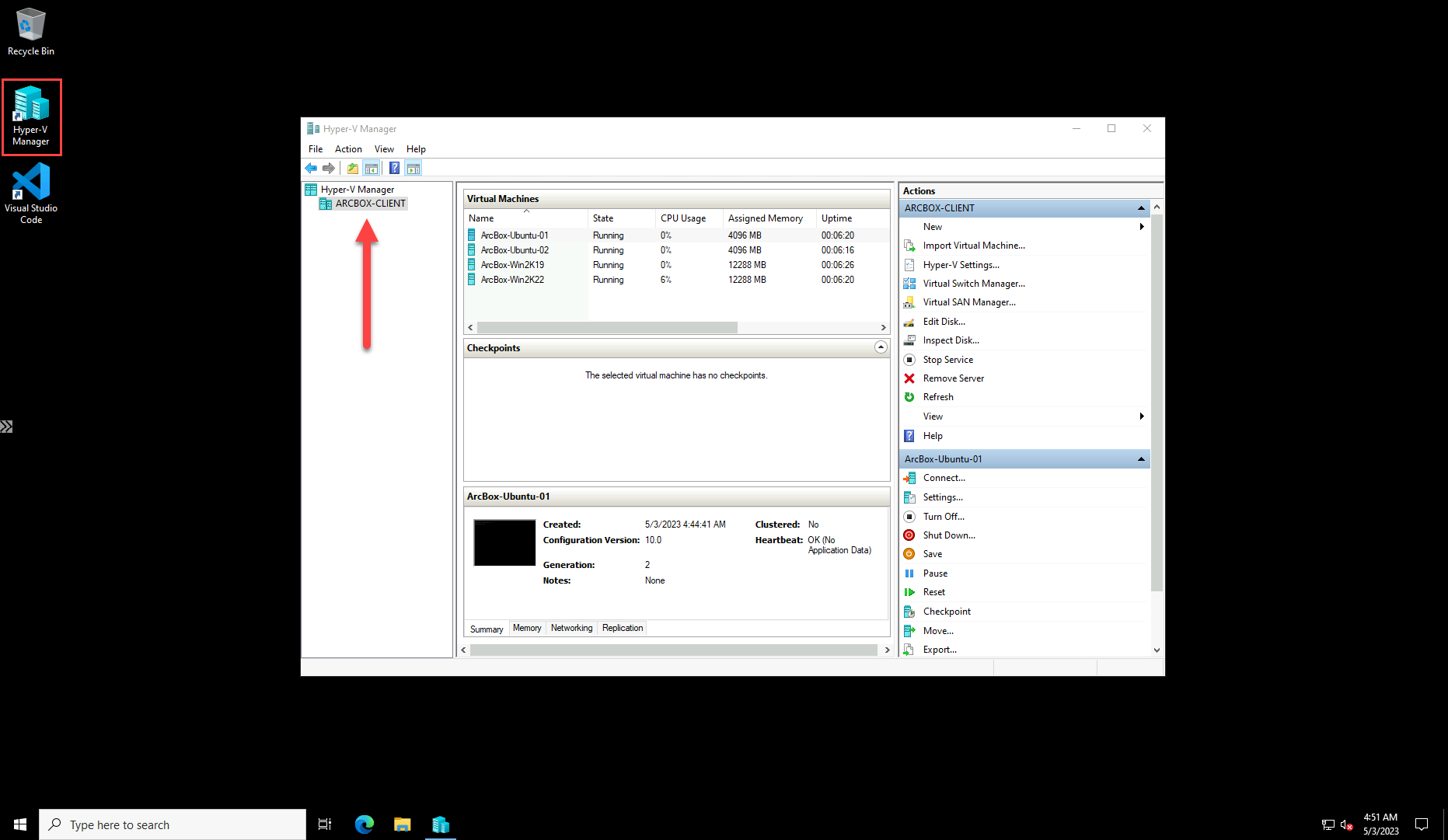The image size is (1448, 840).
Task: Open Microsoft Edge from the taskbar
Action: [364, 824]
